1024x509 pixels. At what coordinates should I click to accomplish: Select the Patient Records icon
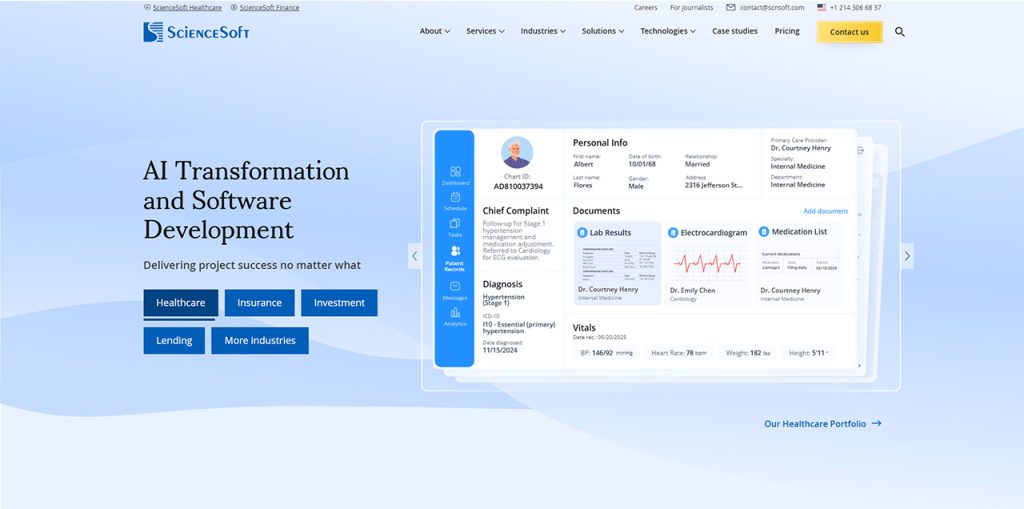(455, 251)
